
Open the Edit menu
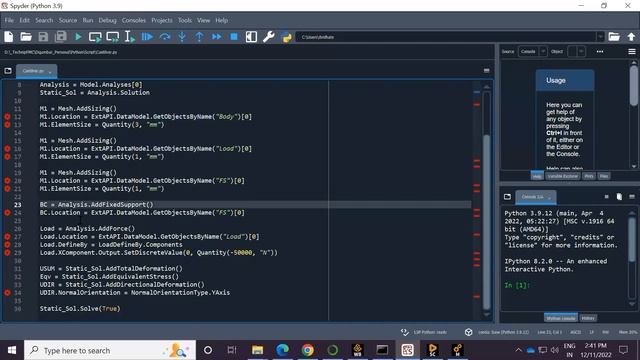24,20
